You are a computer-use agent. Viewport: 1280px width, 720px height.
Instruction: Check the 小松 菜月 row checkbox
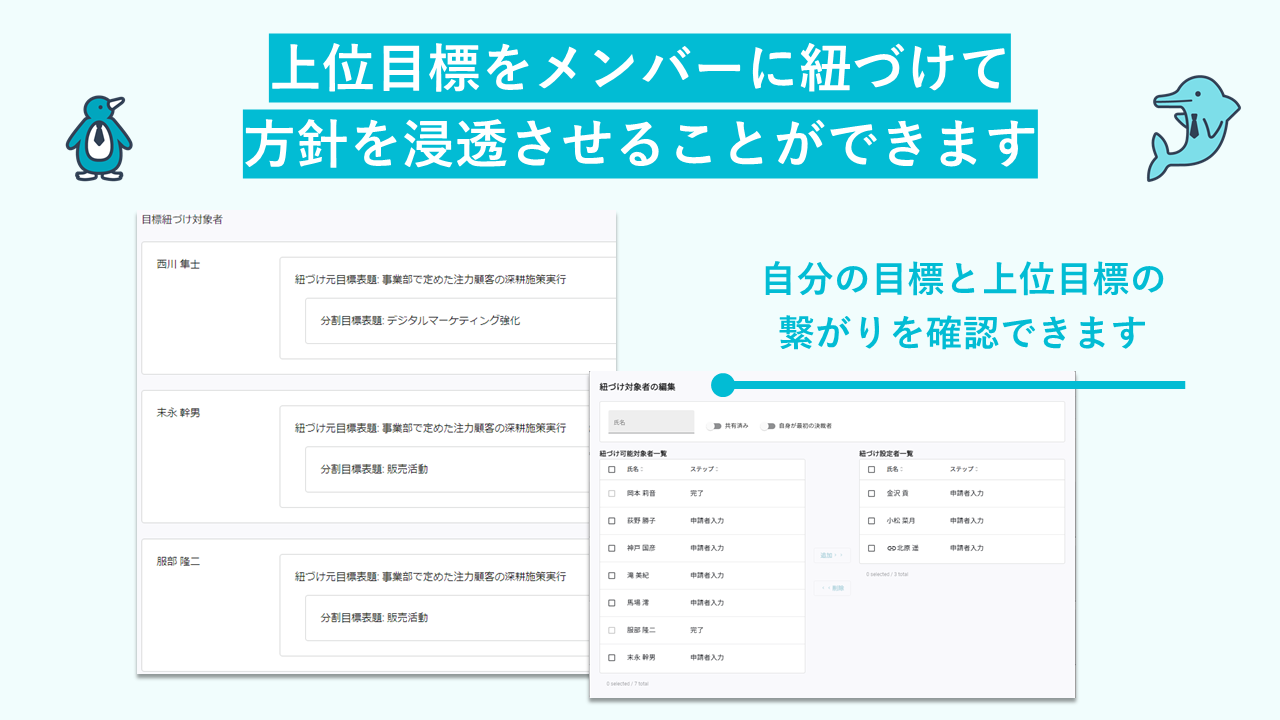pyautogui.click(x=871, y=521)
